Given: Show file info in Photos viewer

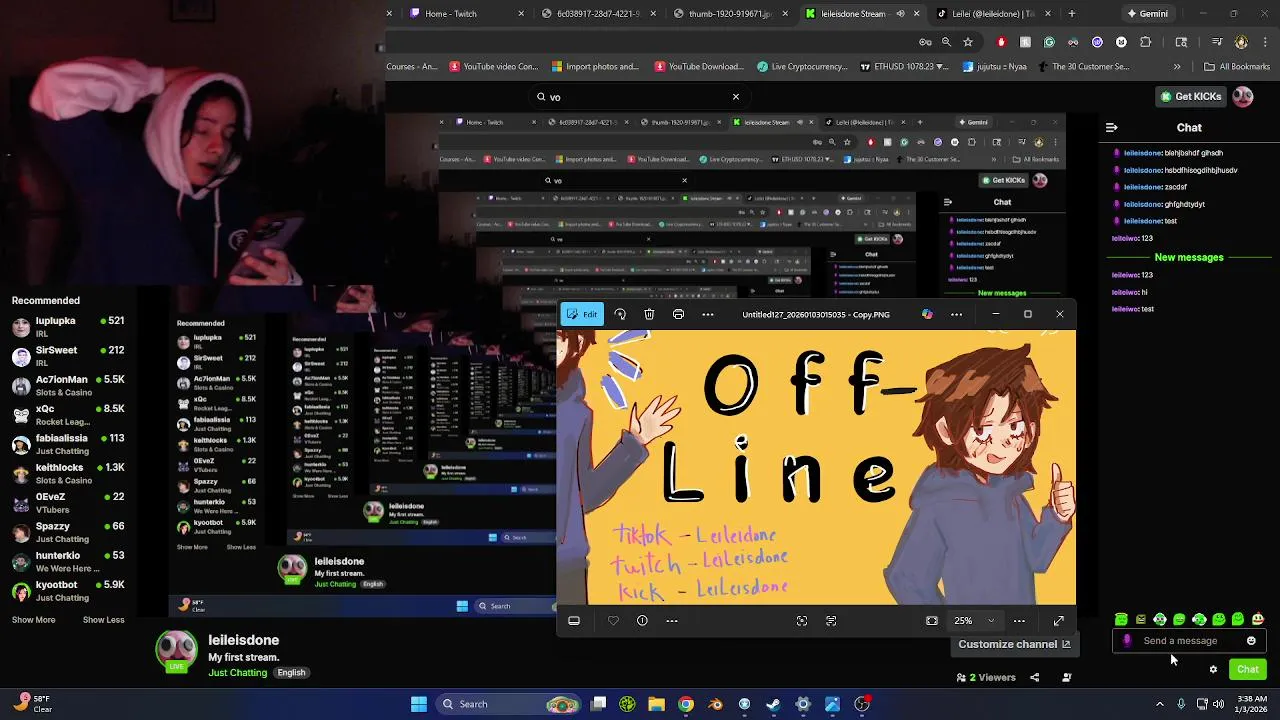Looking at the screenshot, I should [642, 621].
